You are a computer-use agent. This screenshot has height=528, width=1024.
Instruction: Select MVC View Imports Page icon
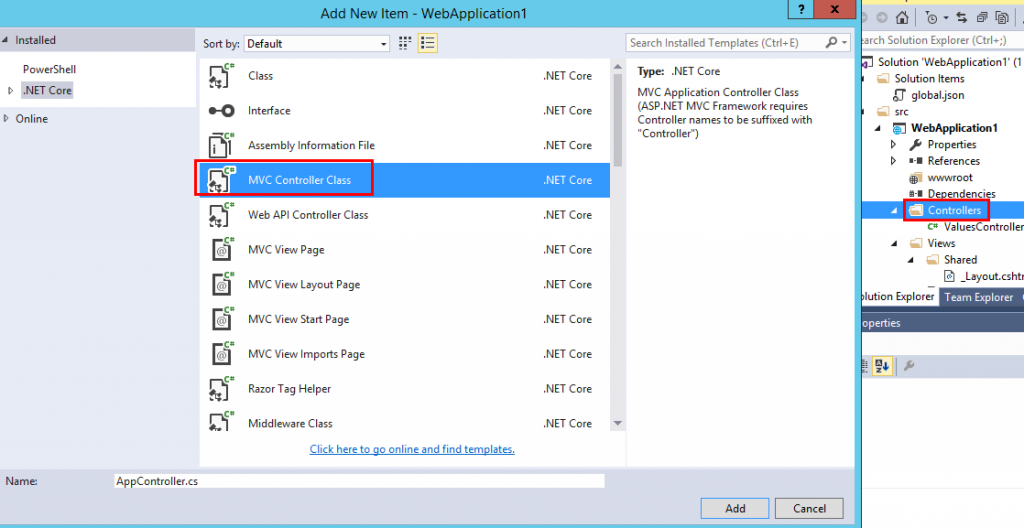(221, 354)
